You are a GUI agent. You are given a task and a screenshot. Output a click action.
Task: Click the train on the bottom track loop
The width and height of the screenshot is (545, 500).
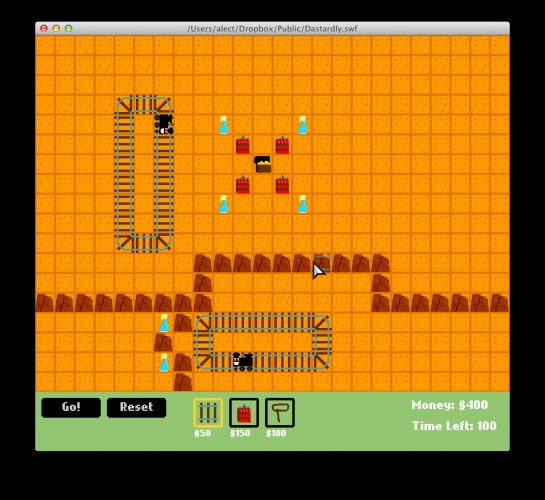243,362
